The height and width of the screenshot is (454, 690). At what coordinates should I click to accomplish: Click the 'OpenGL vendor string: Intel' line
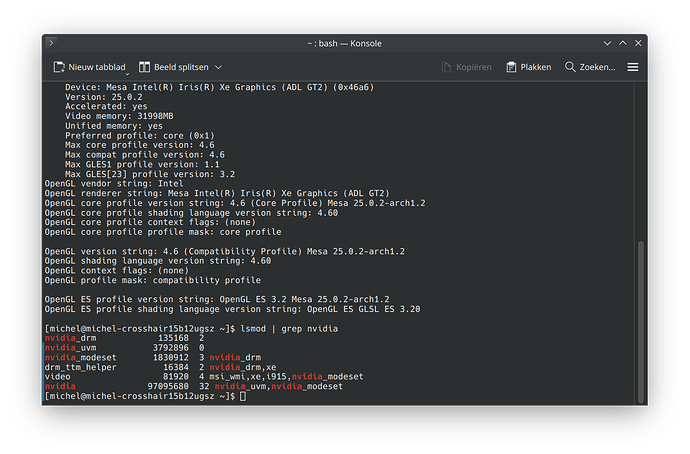point(114,184)
